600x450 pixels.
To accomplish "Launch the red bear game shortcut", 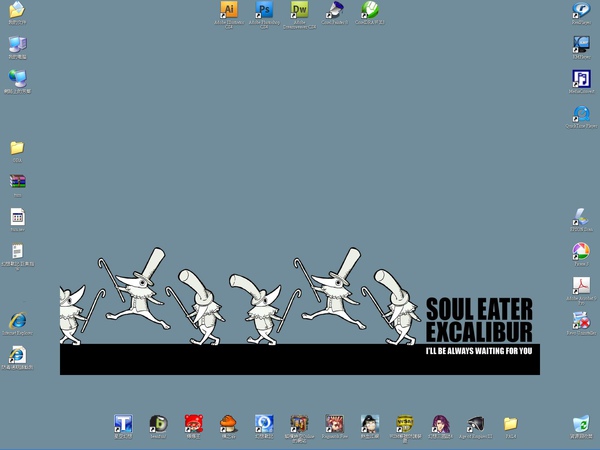I will 194,424.
